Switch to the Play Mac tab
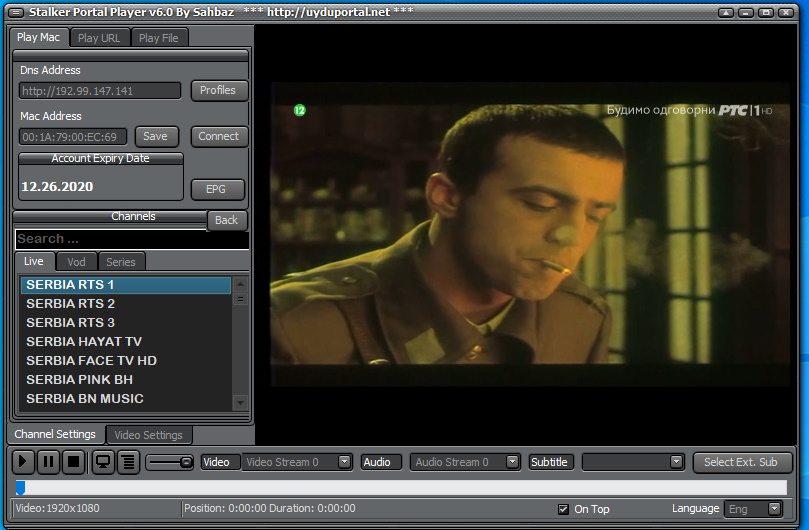809x530 pixels. tap(38, 37)
